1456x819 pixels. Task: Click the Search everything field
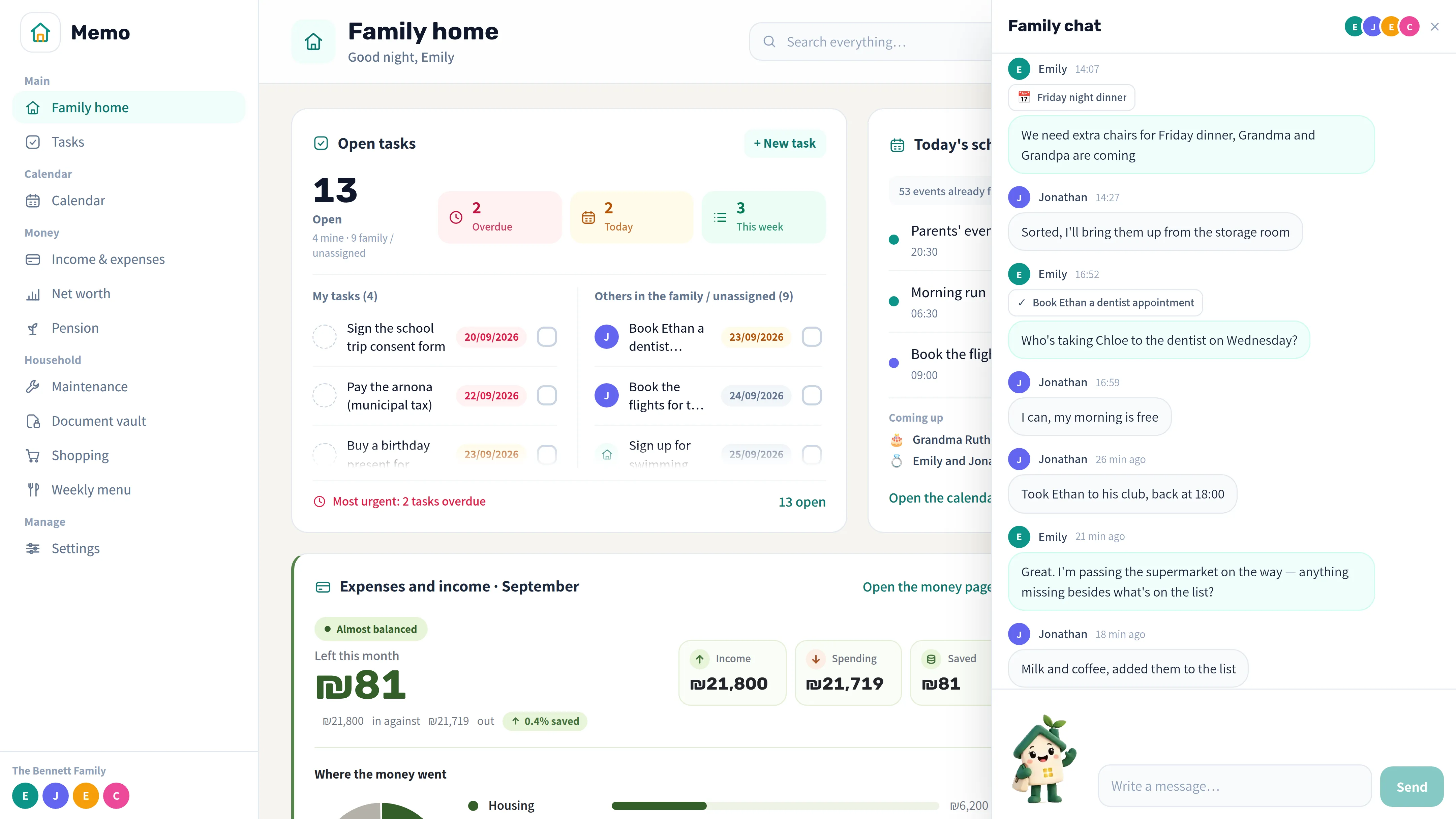tap(871, 42)
